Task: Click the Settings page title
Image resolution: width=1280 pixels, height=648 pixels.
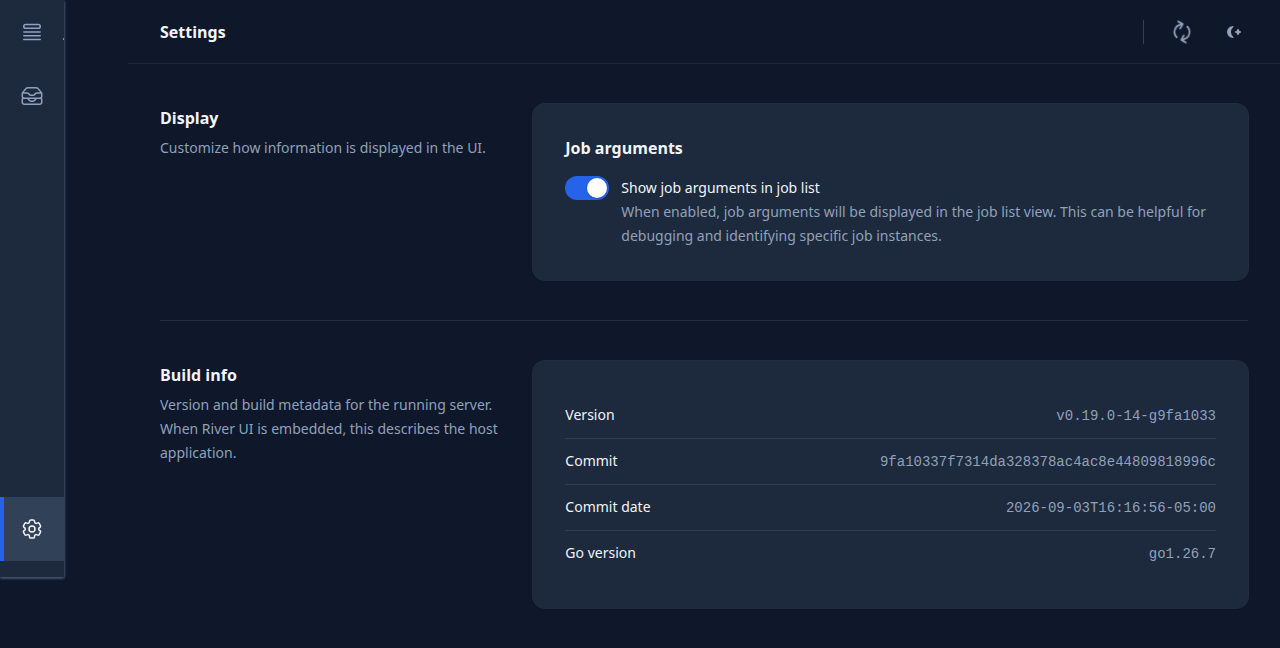Action: pos(193,32)
